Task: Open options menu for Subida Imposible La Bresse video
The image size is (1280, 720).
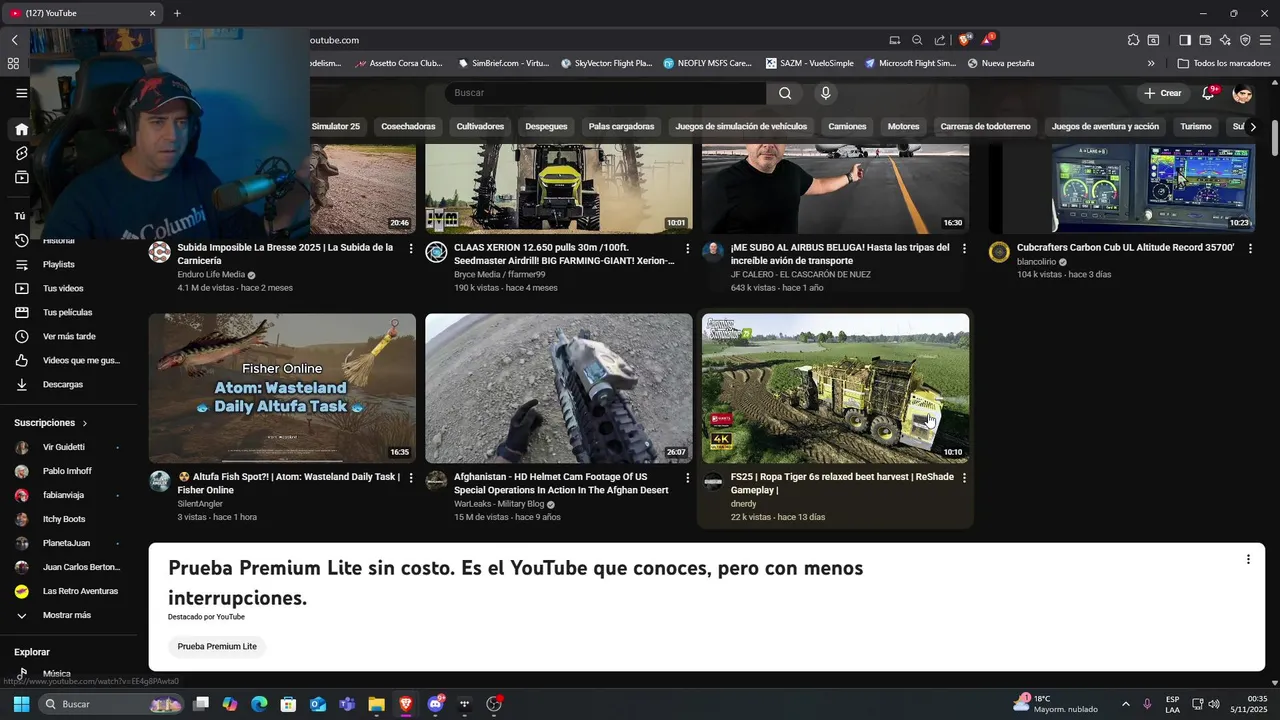Action: click(x=411, y=248)
